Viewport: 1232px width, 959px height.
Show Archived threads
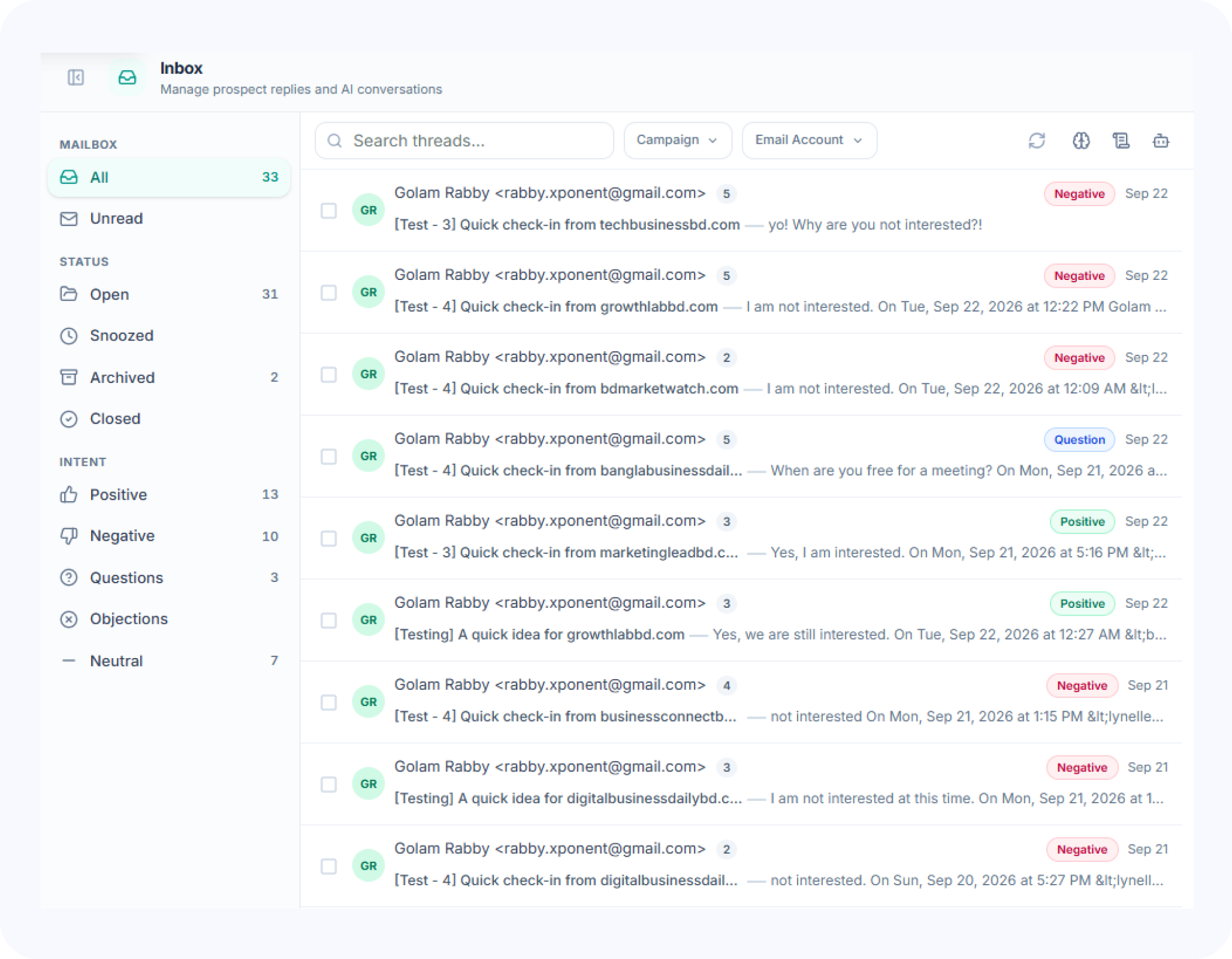169,378
